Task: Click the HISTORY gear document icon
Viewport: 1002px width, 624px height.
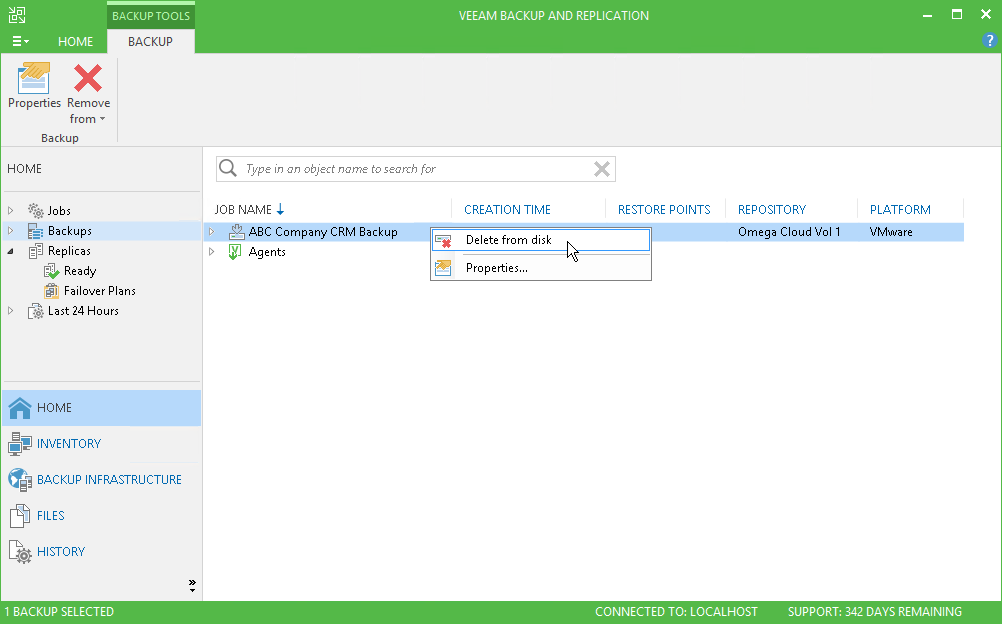Action: pyautogui.click(x=20, y=552)
